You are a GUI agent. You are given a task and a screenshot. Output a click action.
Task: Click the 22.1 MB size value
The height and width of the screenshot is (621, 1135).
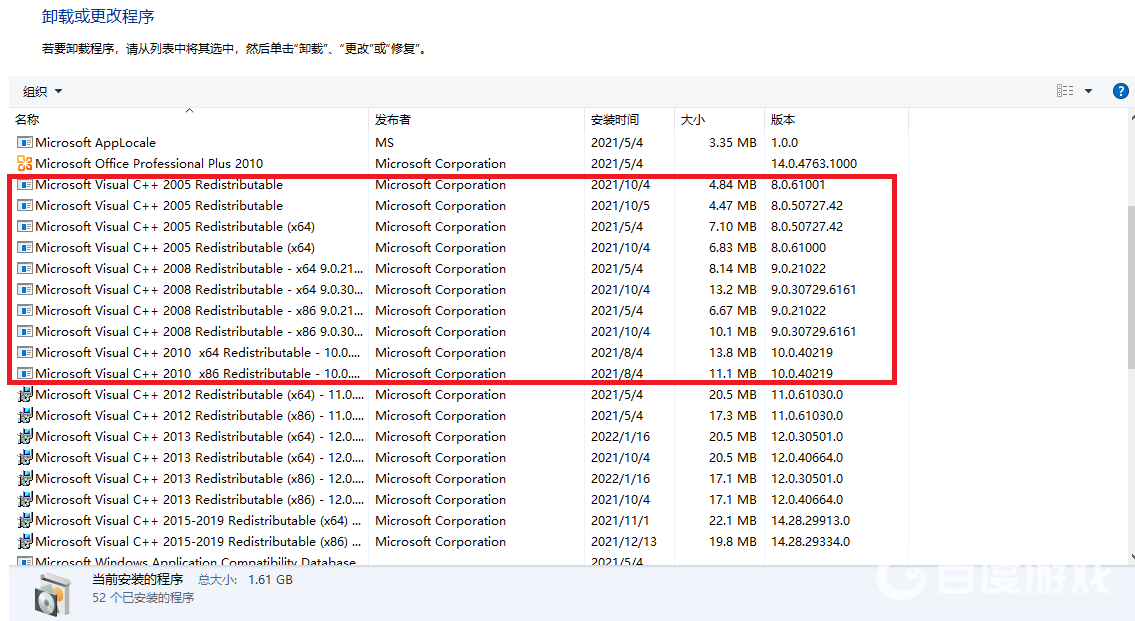(x=733, y=520)
